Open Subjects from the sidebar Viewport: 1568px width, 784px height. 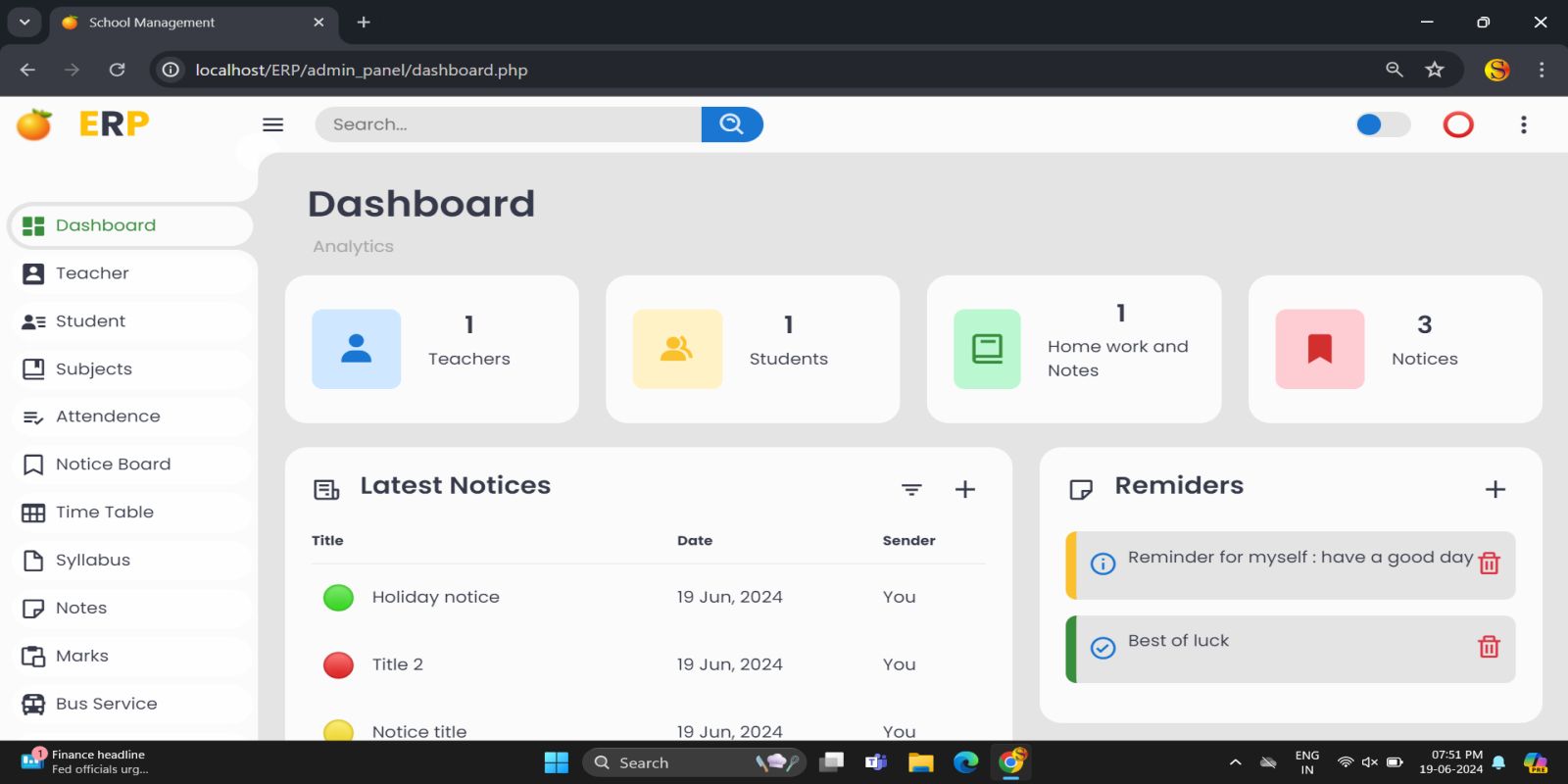click(130, 369)
